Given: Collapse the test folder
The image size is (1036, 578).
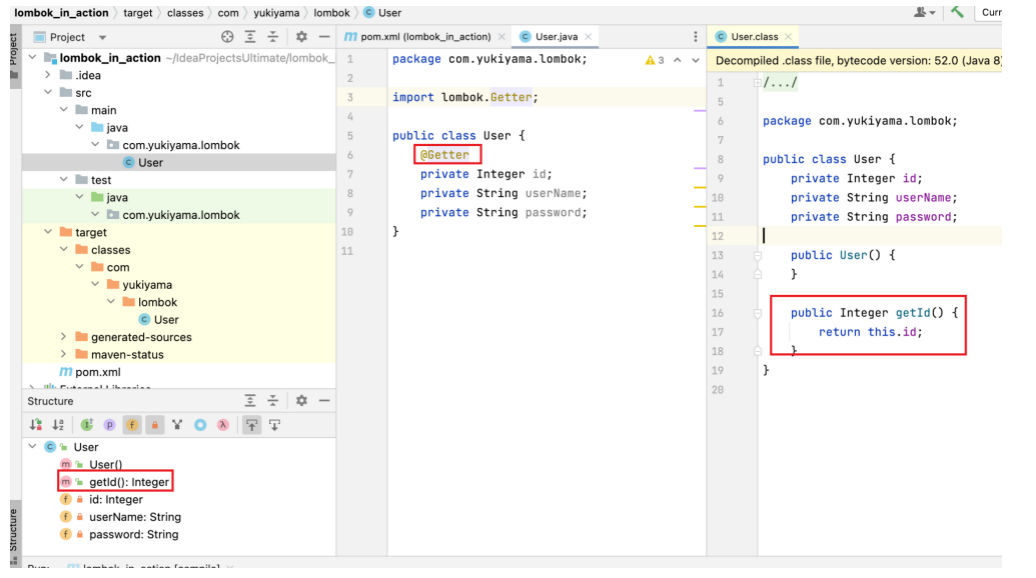Looking at the screenshot, I should pyautogui.click(x=63, y=180).
